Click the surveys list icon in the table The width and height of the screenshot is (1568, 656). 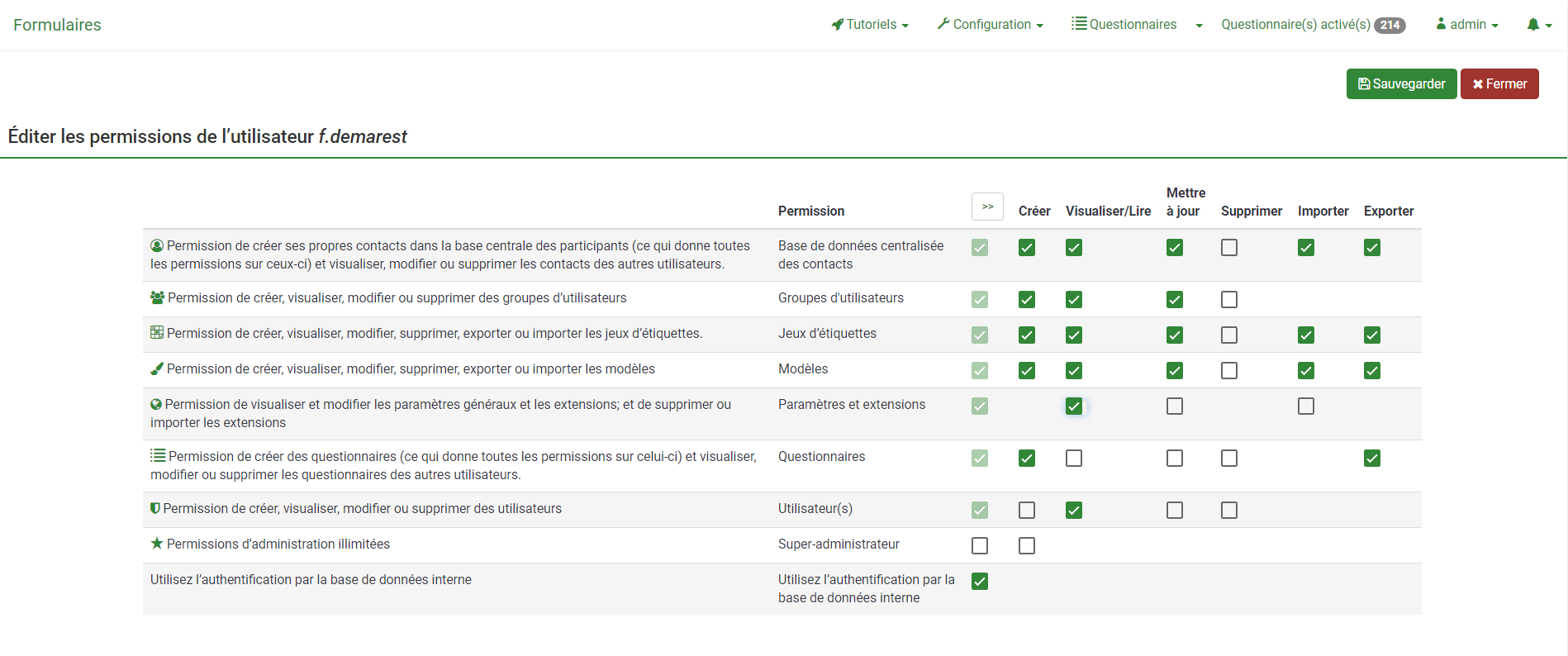click(158, 456)
